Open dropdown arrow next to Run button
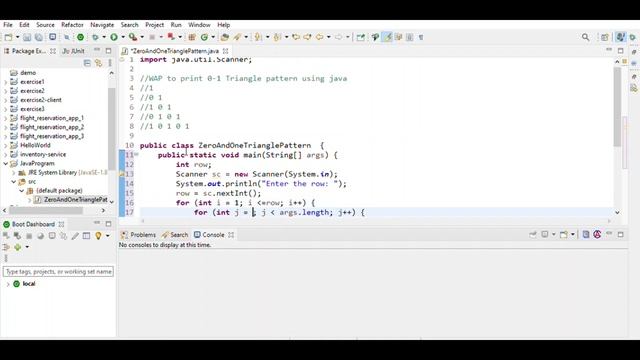This screenshot has width=640, height=360. point(122,37)
